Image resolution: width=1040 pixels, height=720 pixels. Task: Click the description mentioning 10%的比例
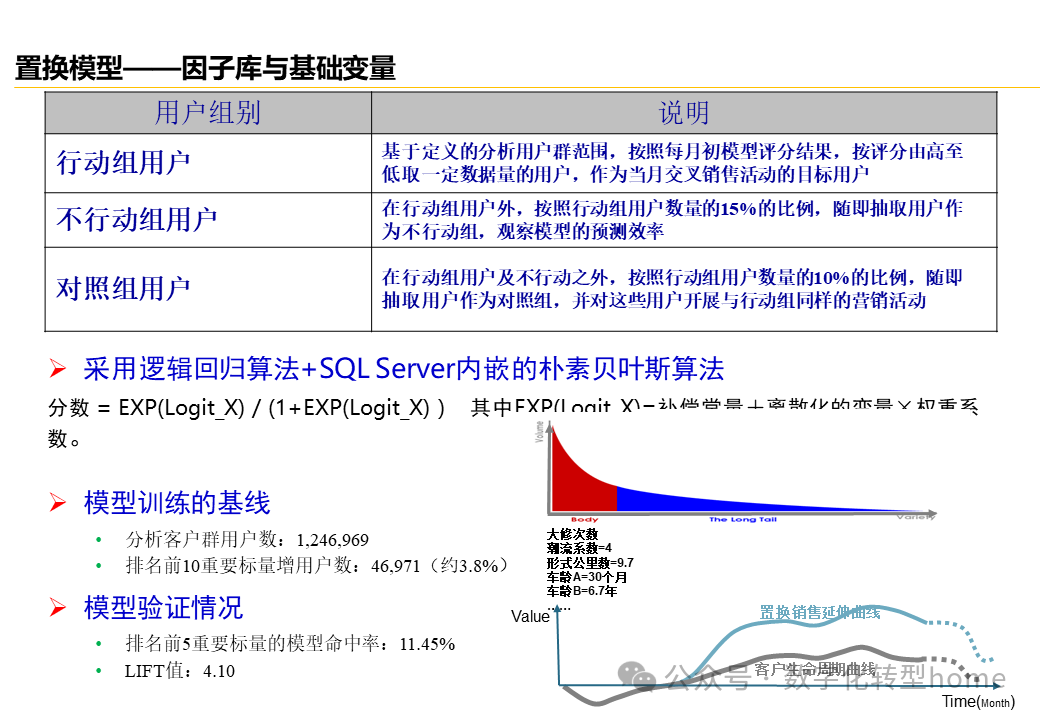click(672, 289)
